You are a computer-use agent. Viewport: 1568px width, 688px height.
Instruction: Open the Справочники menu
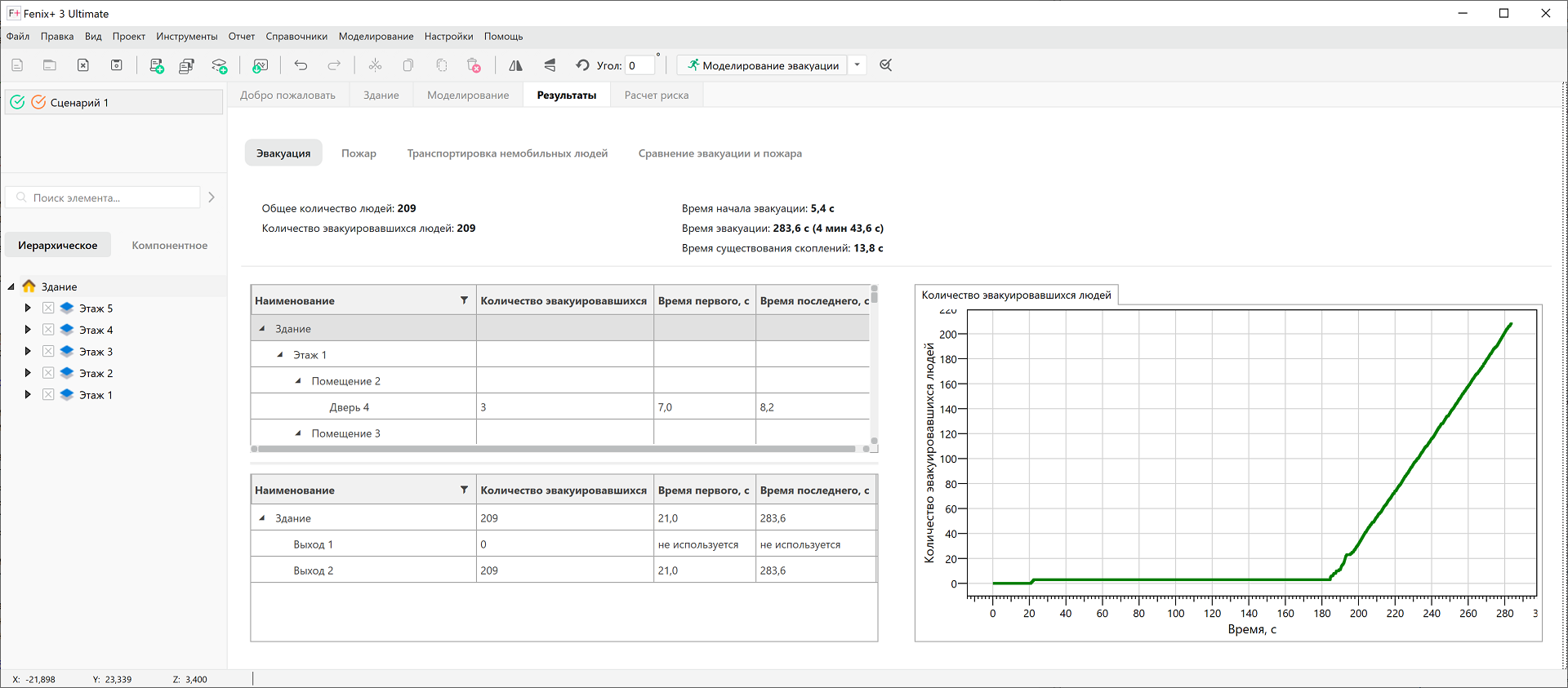pyautogui.click(x=296, y=36)
